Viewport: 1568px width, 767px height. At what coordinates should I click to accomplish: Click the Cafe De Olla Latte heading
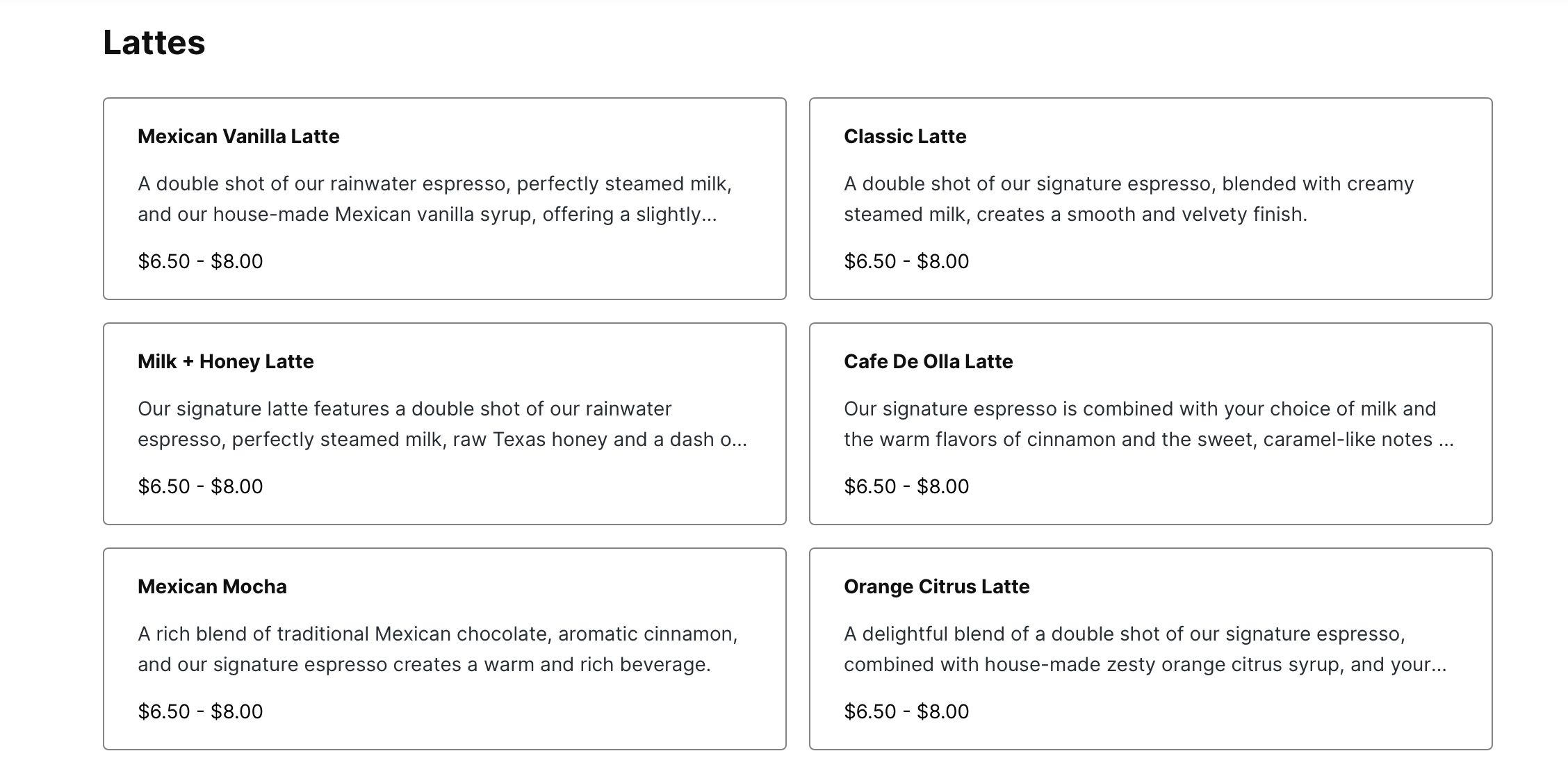(929, 361)
